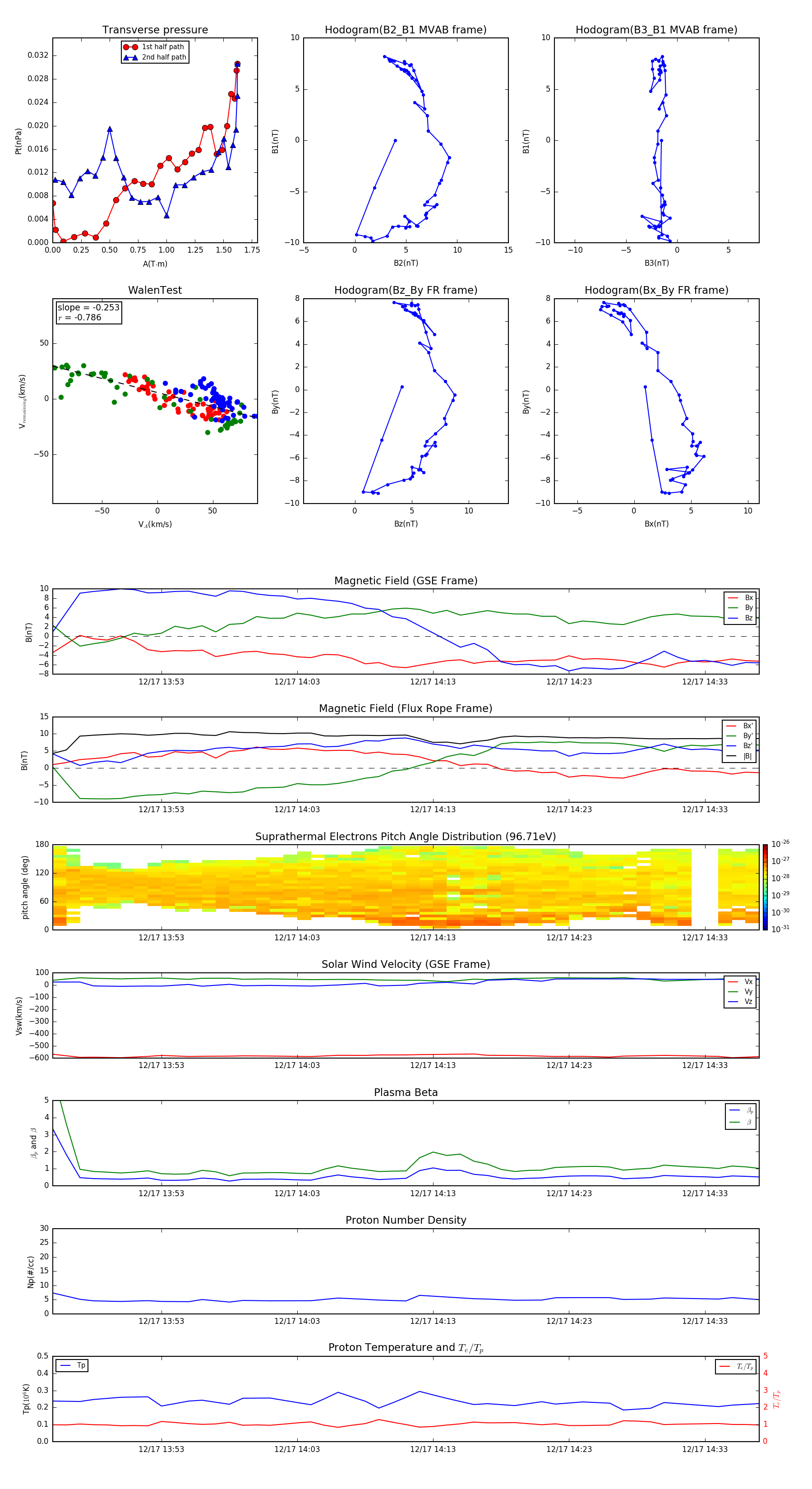This screenshot has width=812, height=1489.
Task: Select the Bx legend entry in GSE magnetic field plot
Action: [741, 598]
